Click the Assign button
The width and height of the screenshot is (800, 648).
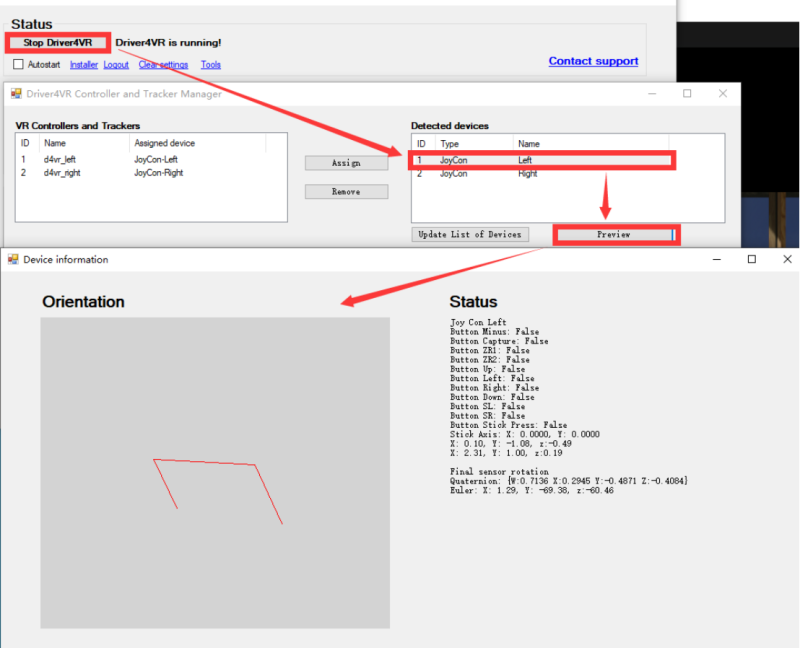[346, 163]
